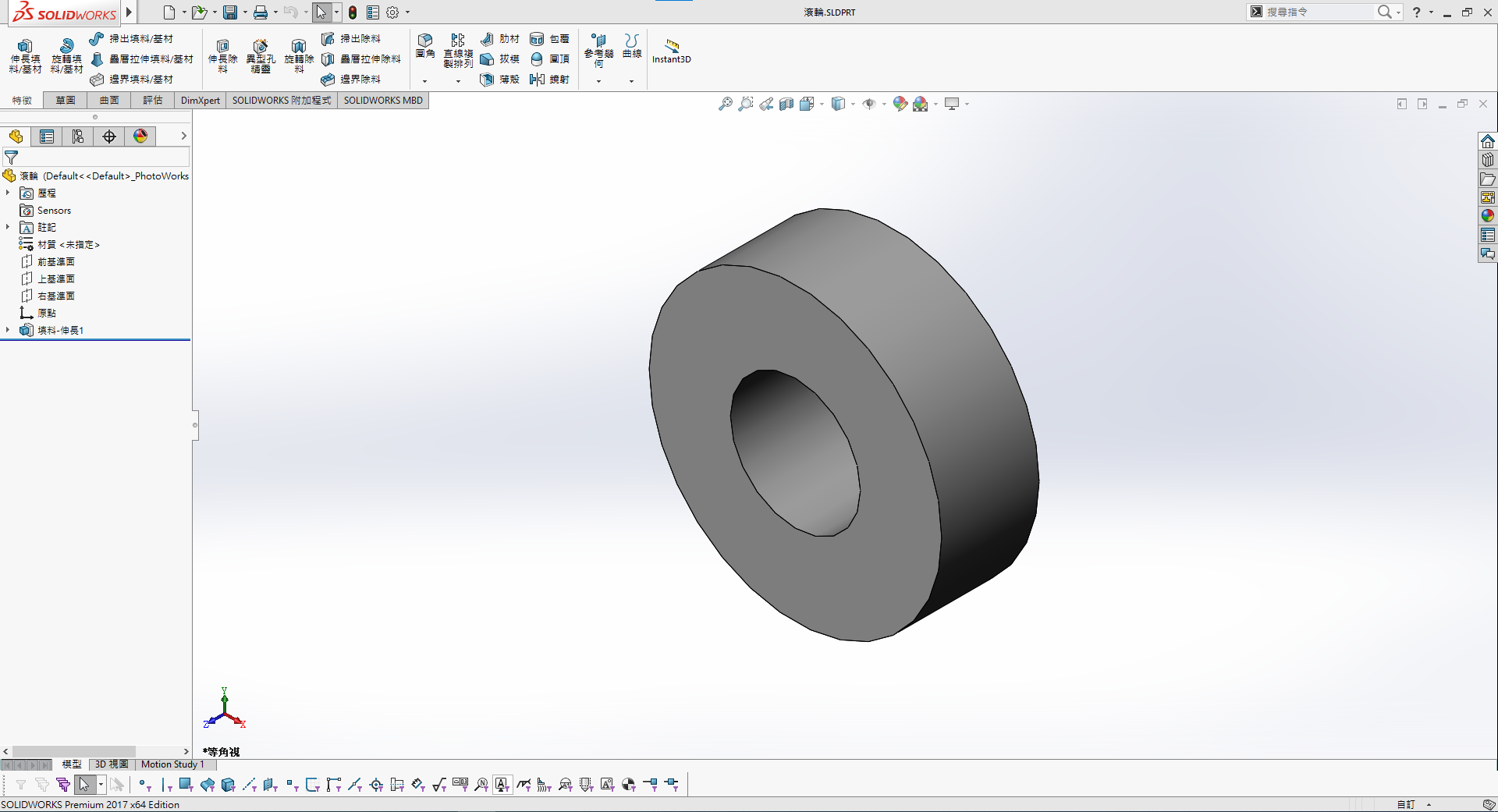The width and height of the screenshot is (1498, 812).
Task: Open the DisplayManager color ball tab
Action: [140, 137]
